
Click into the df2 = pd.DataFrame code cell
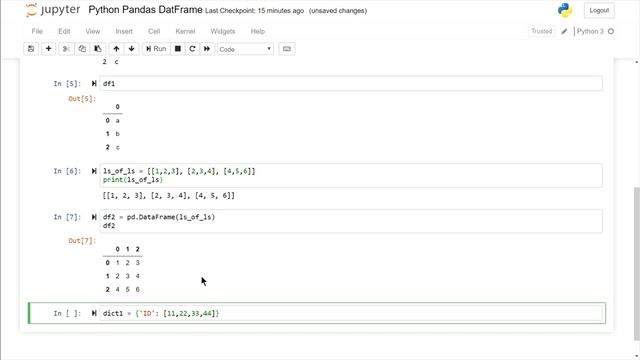tap(351, 221)
